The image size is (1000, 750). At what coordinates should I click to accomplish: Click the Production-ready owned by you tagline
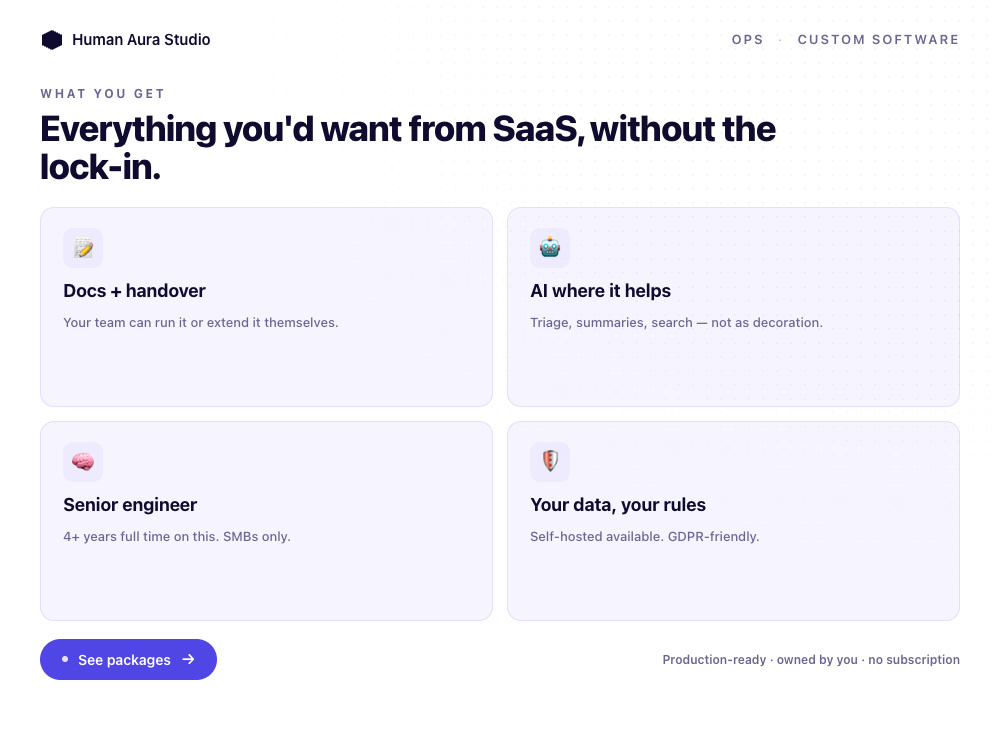click(811, 659)
